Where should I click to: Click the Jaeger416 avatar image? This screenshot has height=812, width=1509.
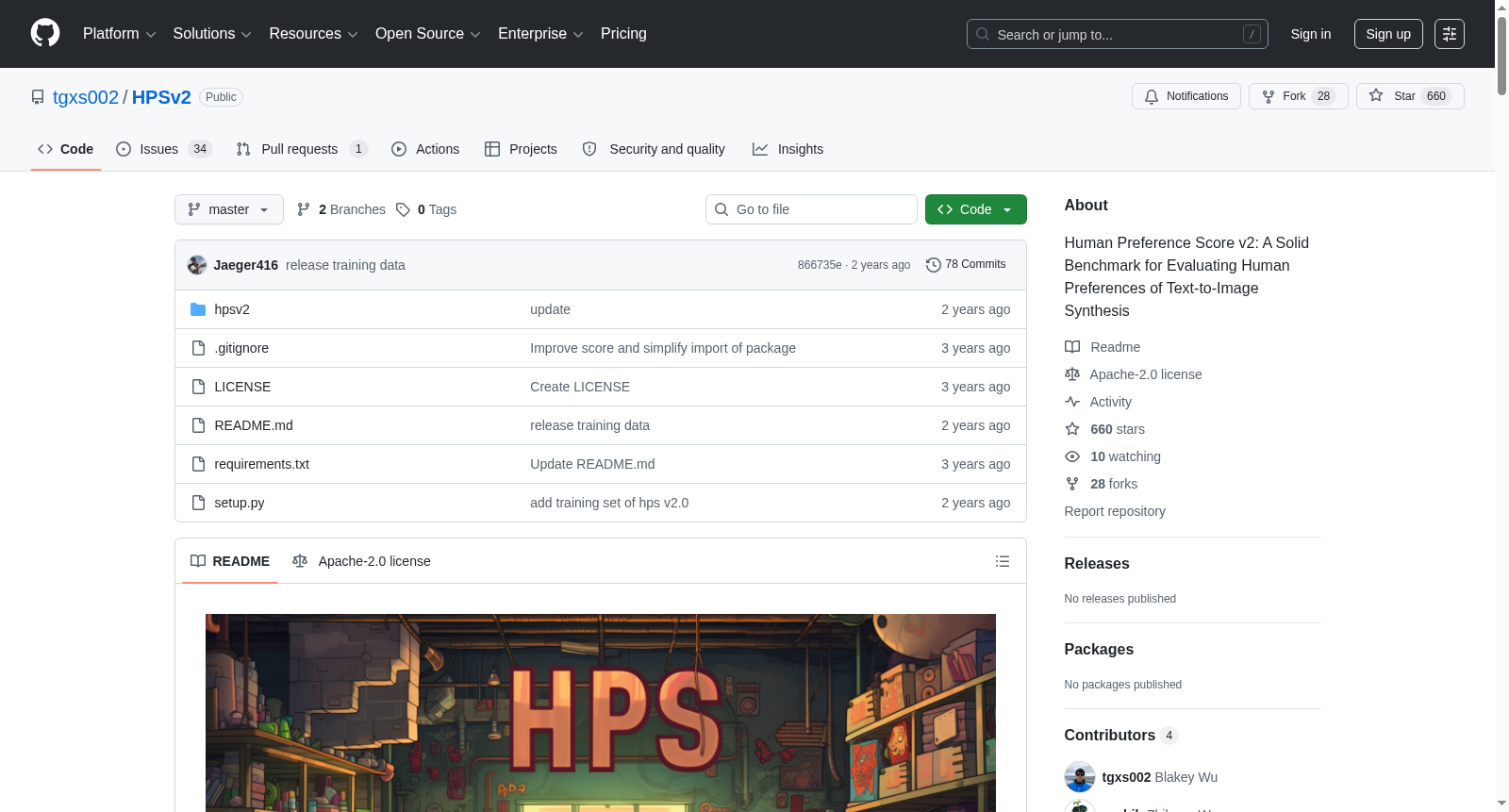(x=197, y=265)
